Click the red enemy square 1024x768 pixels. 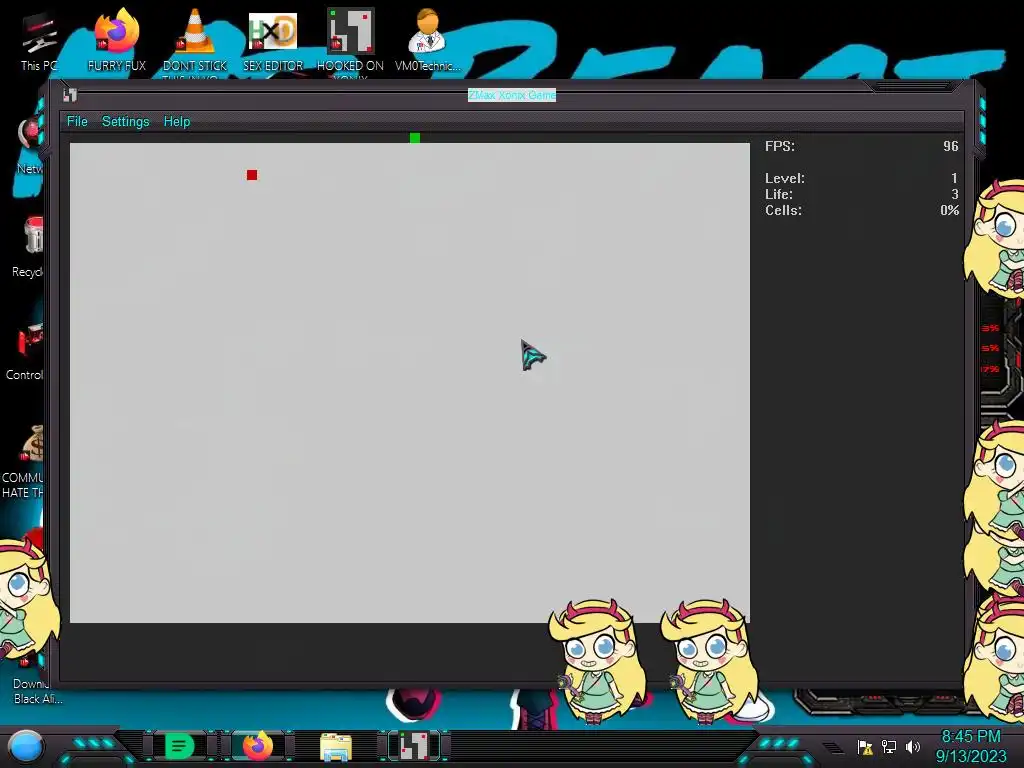[252, 175]
